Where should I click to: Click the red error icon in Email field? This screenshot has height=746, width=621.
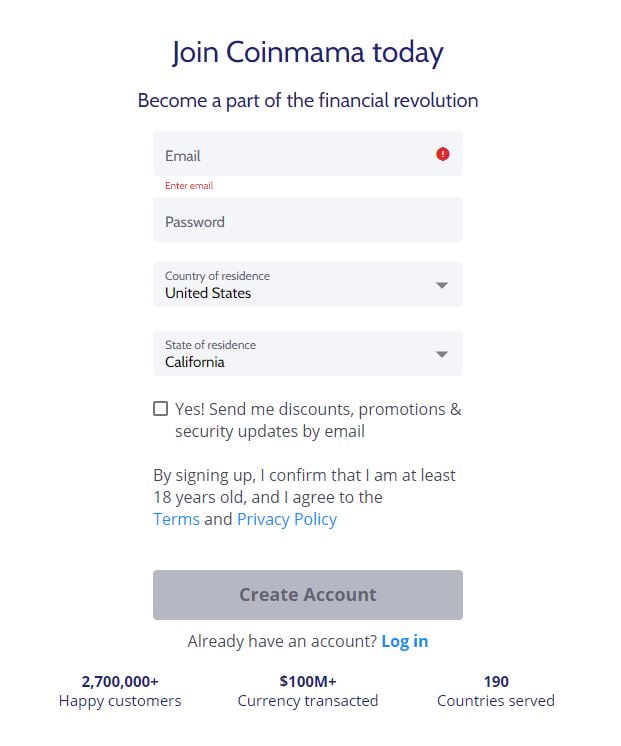click(x=443, y=154)
